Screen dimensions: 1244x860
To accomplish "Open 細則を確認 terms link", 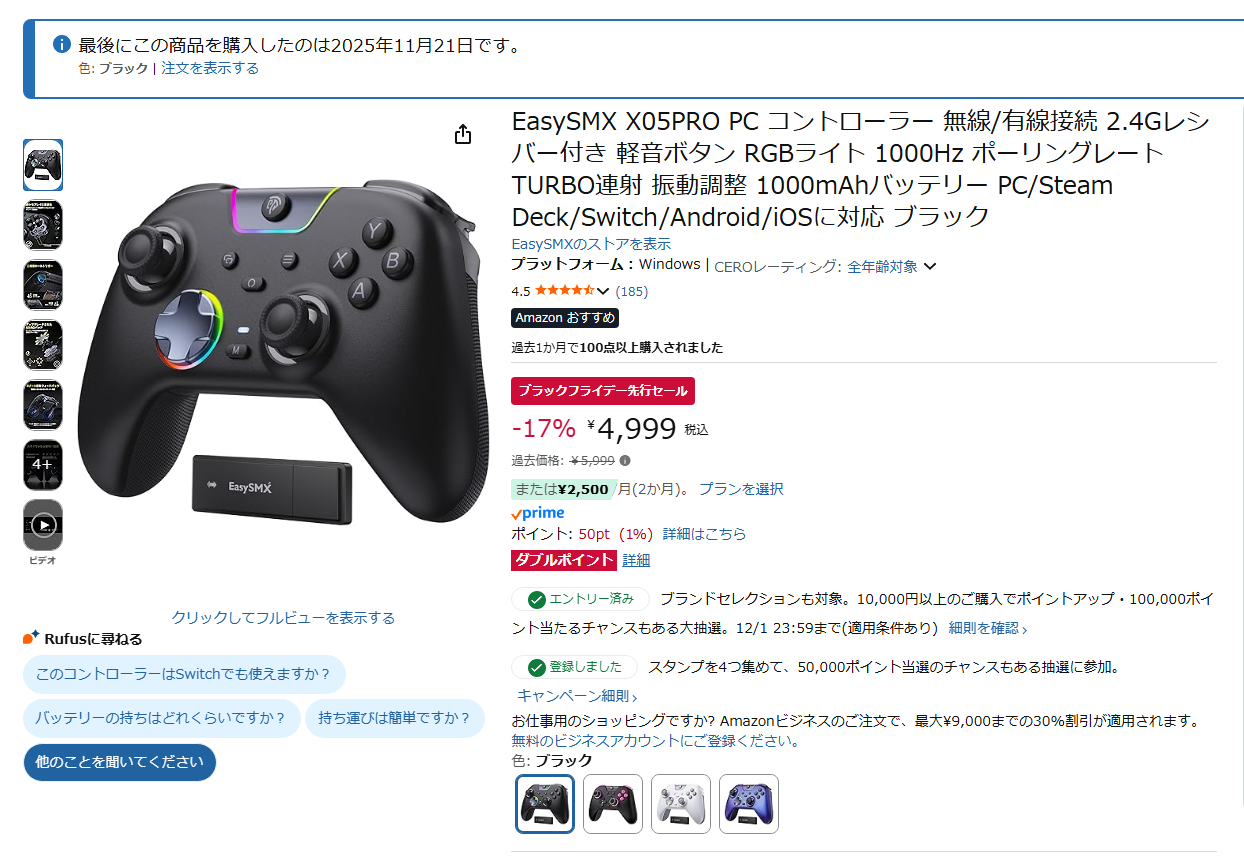I will [x=988, y=628].
